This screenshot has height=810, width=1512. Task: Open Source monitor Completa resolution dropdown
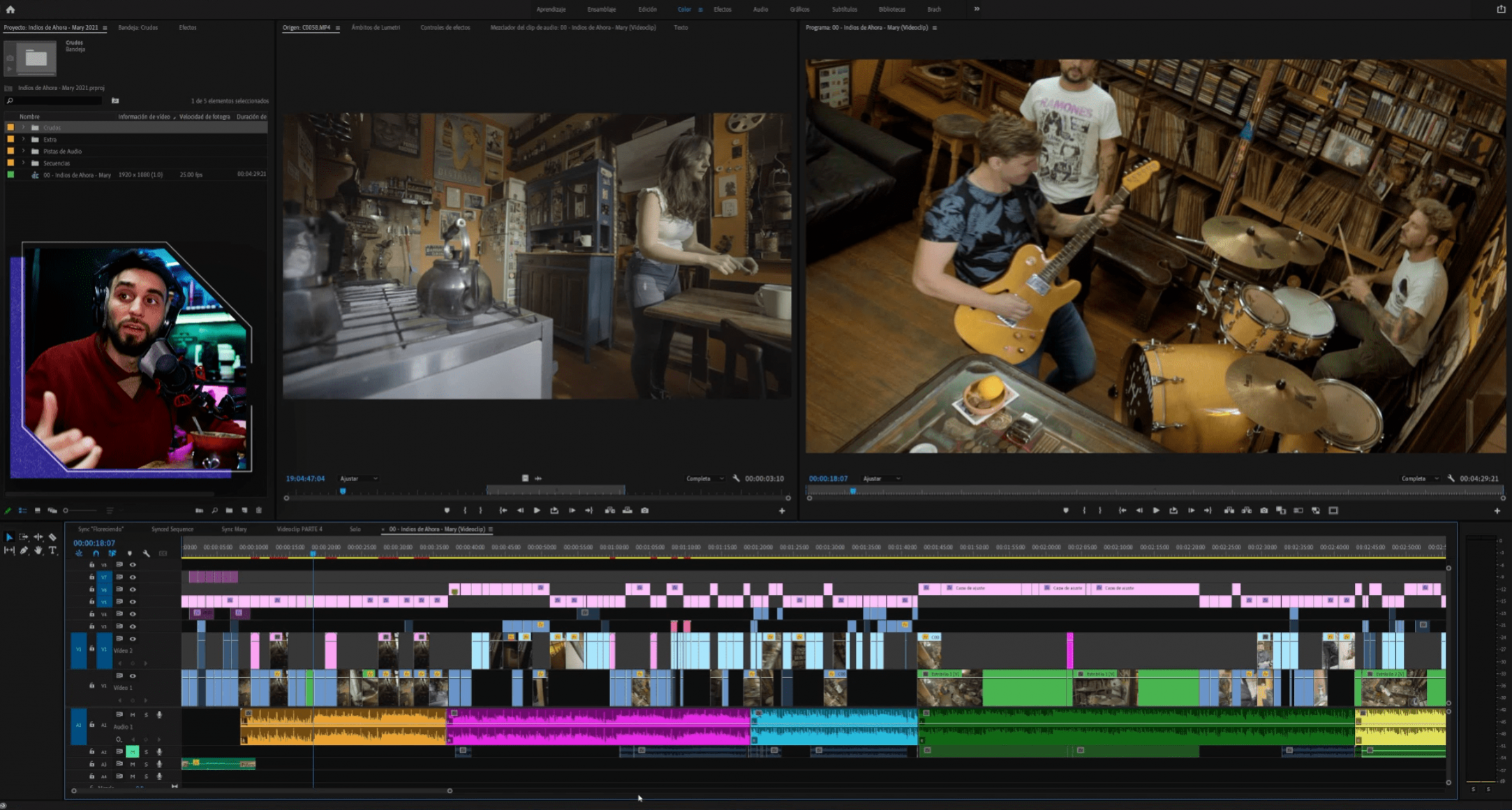coord(705,478)
